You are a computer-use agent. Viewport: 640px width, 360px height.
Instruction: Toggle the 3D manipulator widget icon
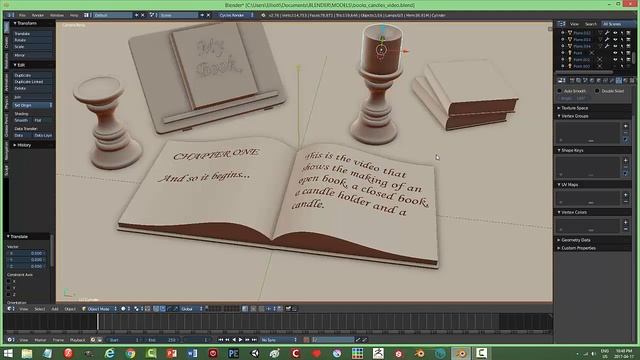[156, 309]
